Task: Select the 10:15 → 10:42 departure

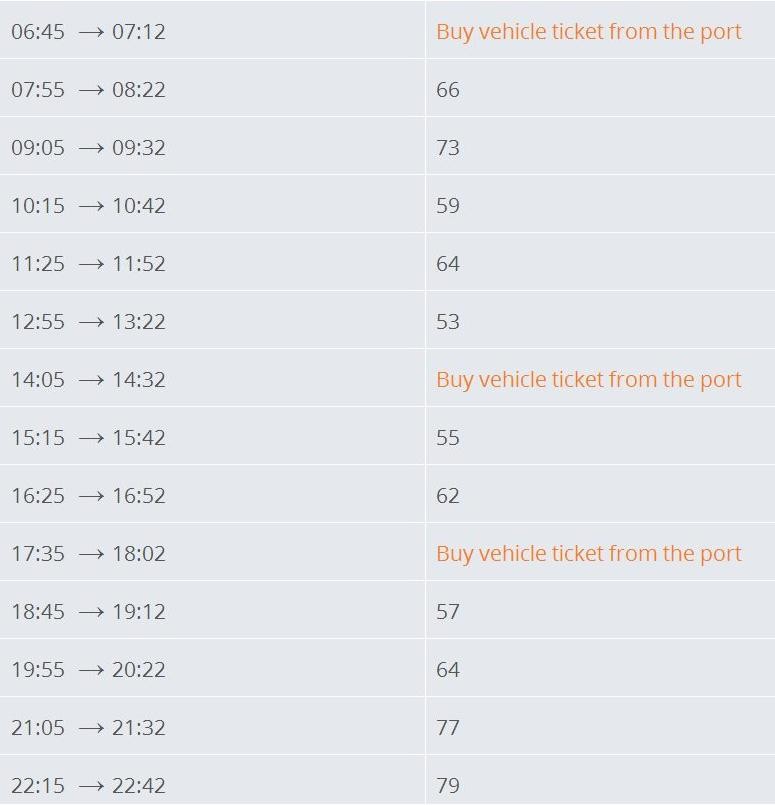Action: point(88,206)
